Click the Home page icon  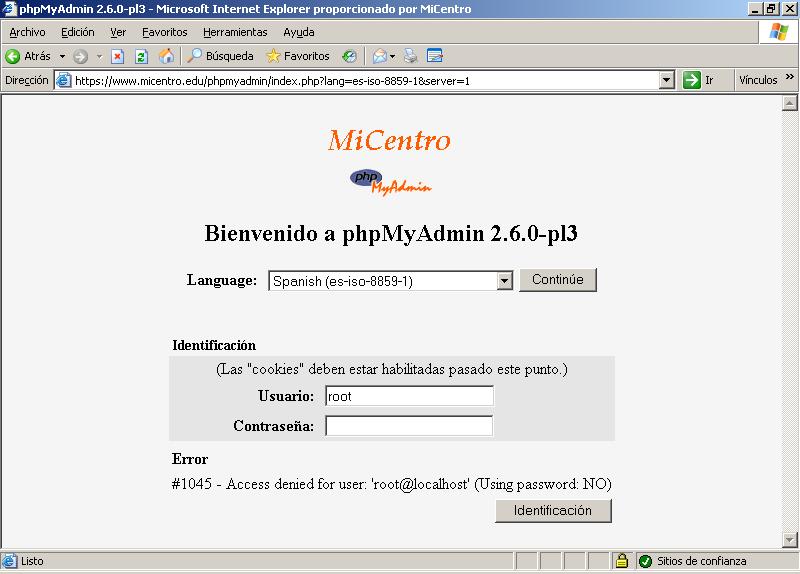coord(166,56)
